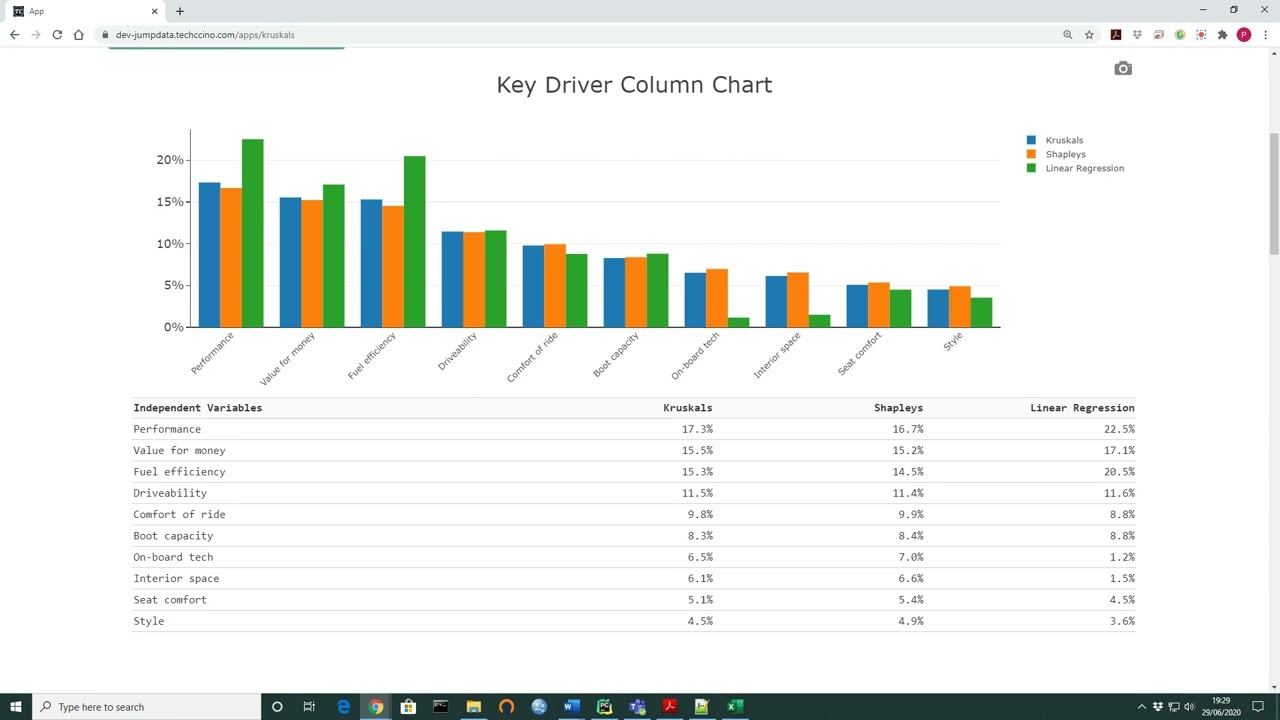Close the App browser tab
Screen dimensions: 1280x720
pyautogui.click(x=155, y=11)
